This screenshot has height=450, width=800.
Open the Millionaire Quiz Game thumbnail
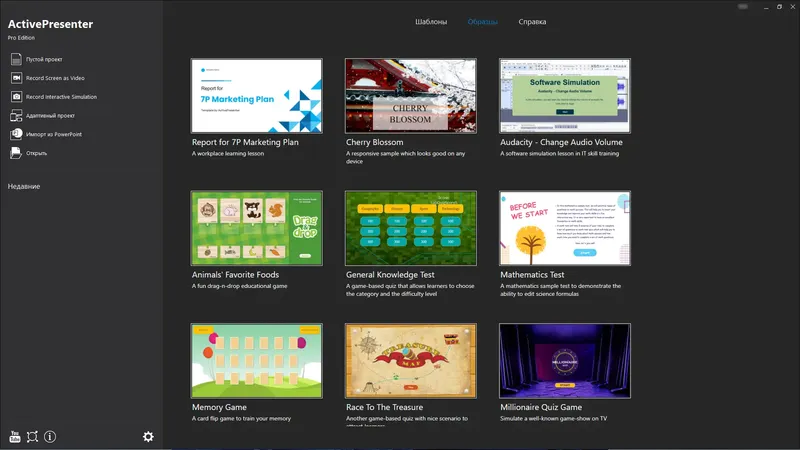click(x=565, y=361)
